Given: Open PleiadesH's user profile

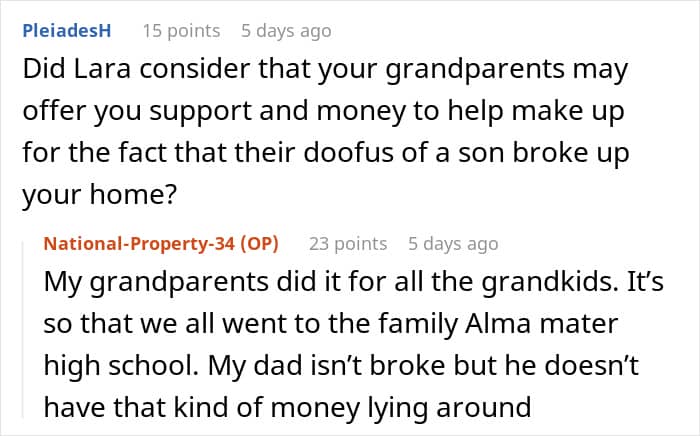Looking at the screenshot, I should click(66, 31).
